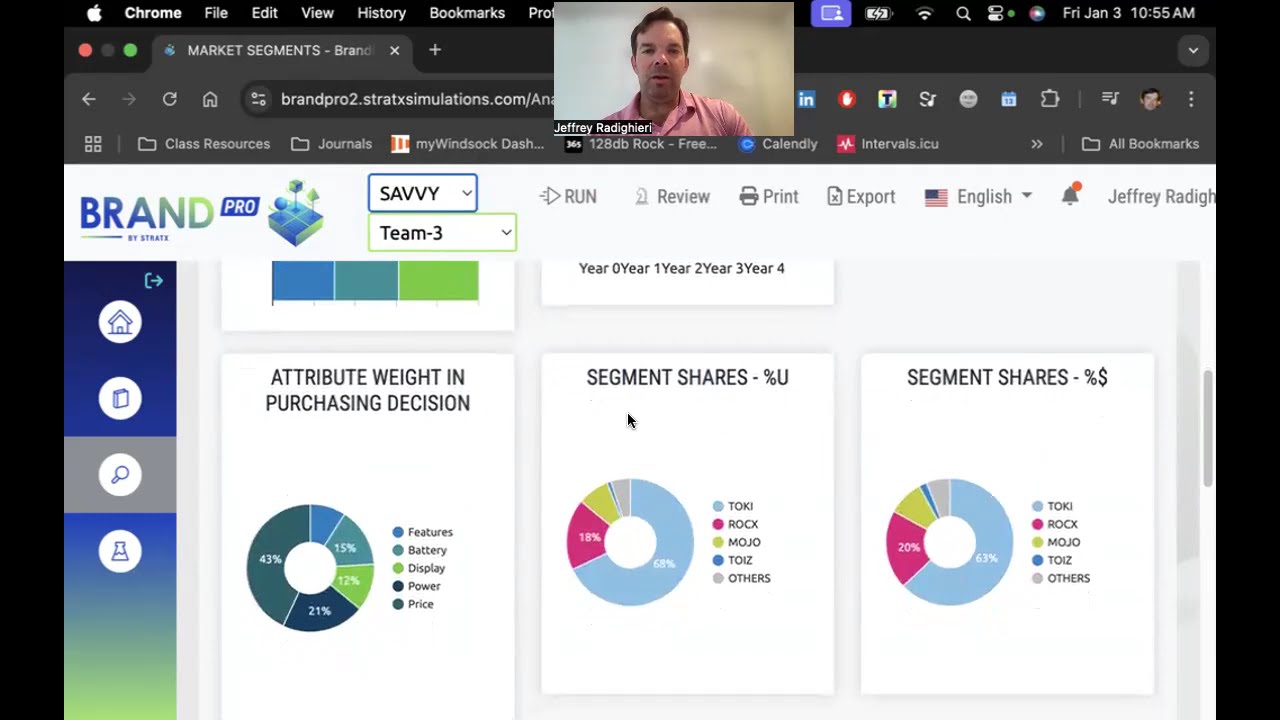The image size is (1280, 720).
Task: Open the History menu
Action: 381,13
